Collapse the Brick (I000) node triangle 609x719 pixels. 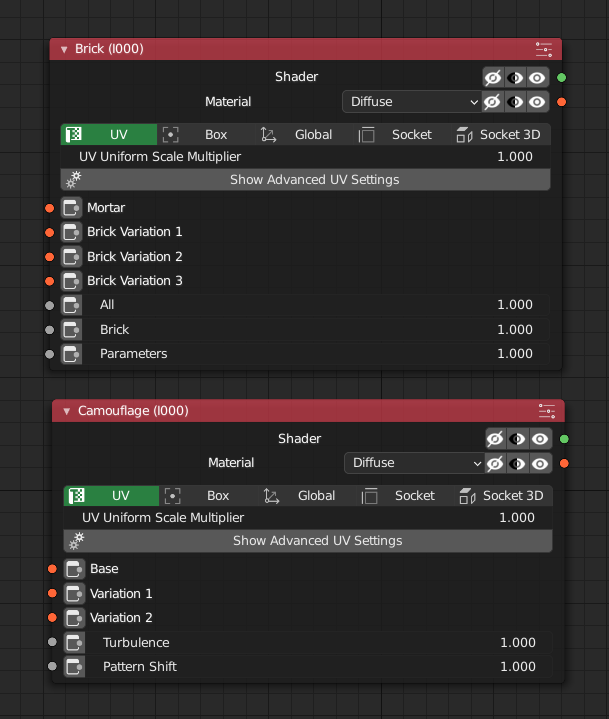coord(64,50)
